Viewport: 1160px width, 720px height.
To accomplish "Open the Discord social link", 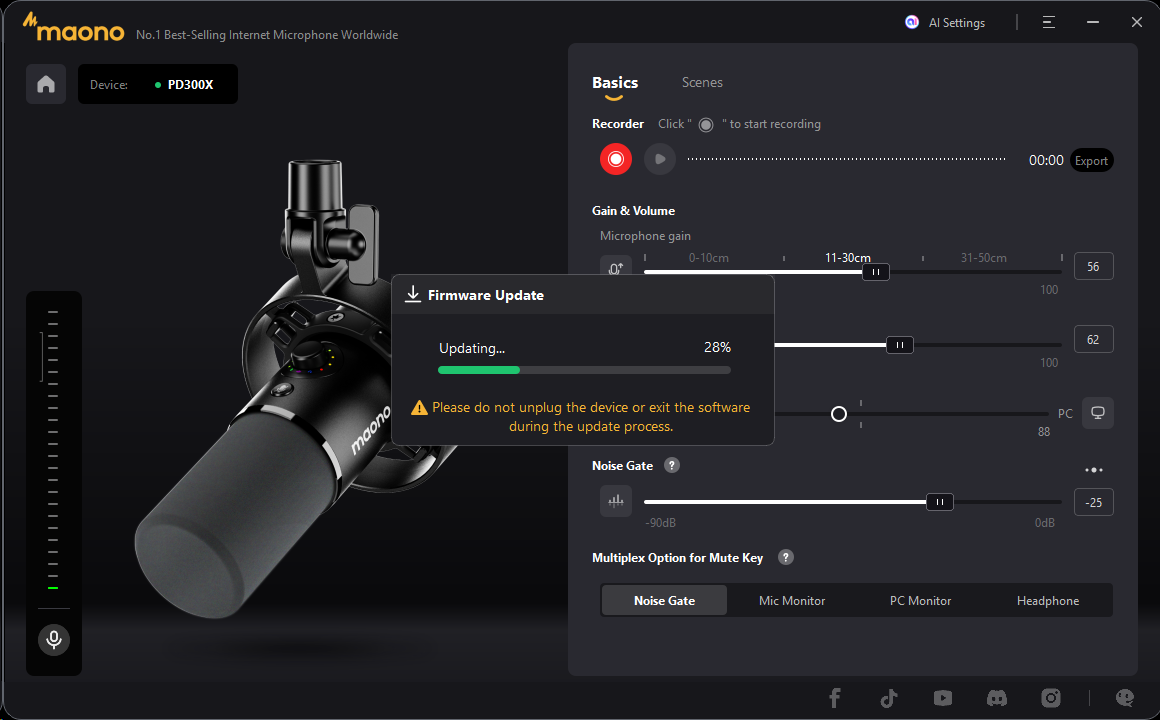I will click(996, 698).
